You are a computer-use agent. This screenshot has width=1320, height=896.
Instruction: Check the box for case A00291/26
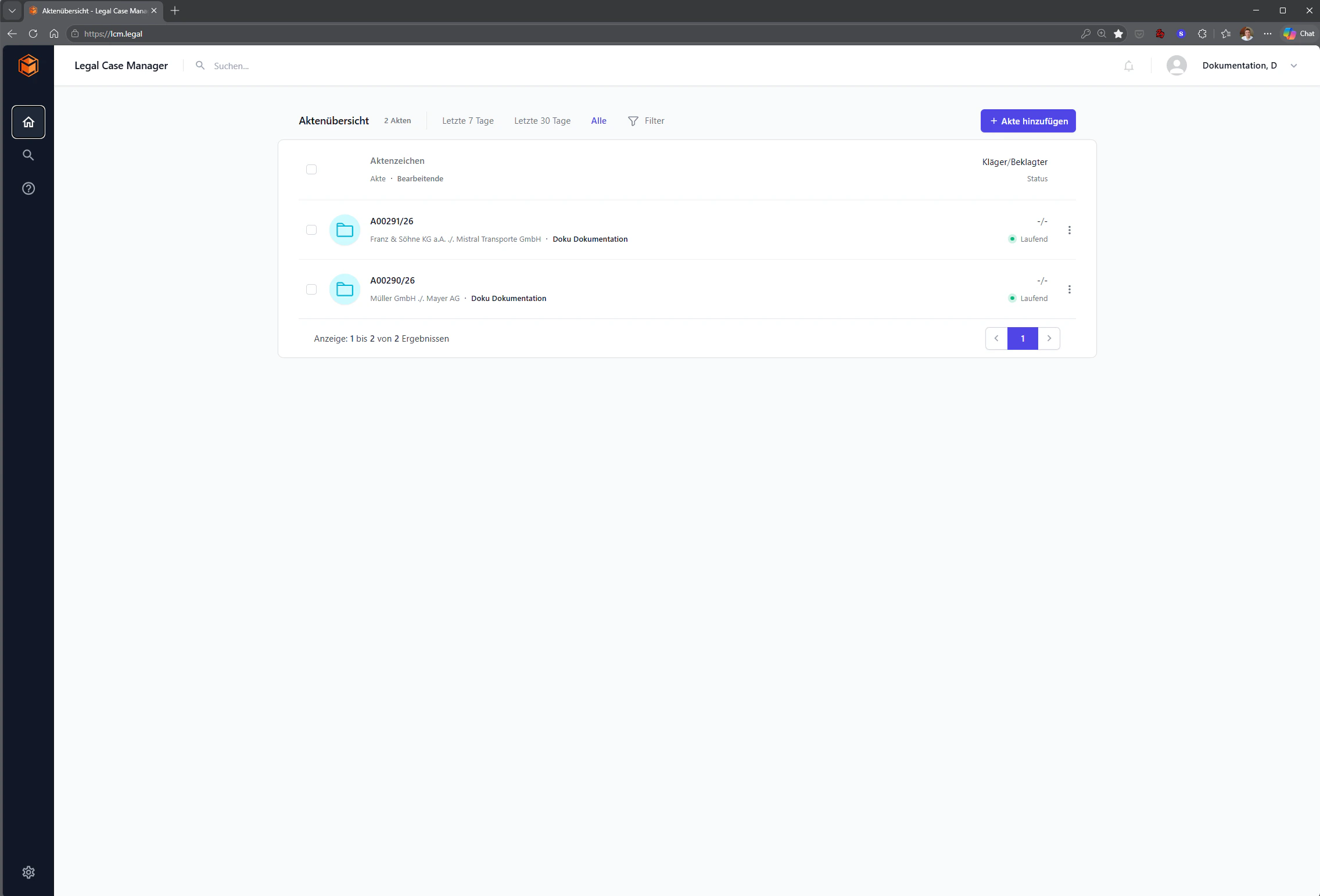point(311,230)
